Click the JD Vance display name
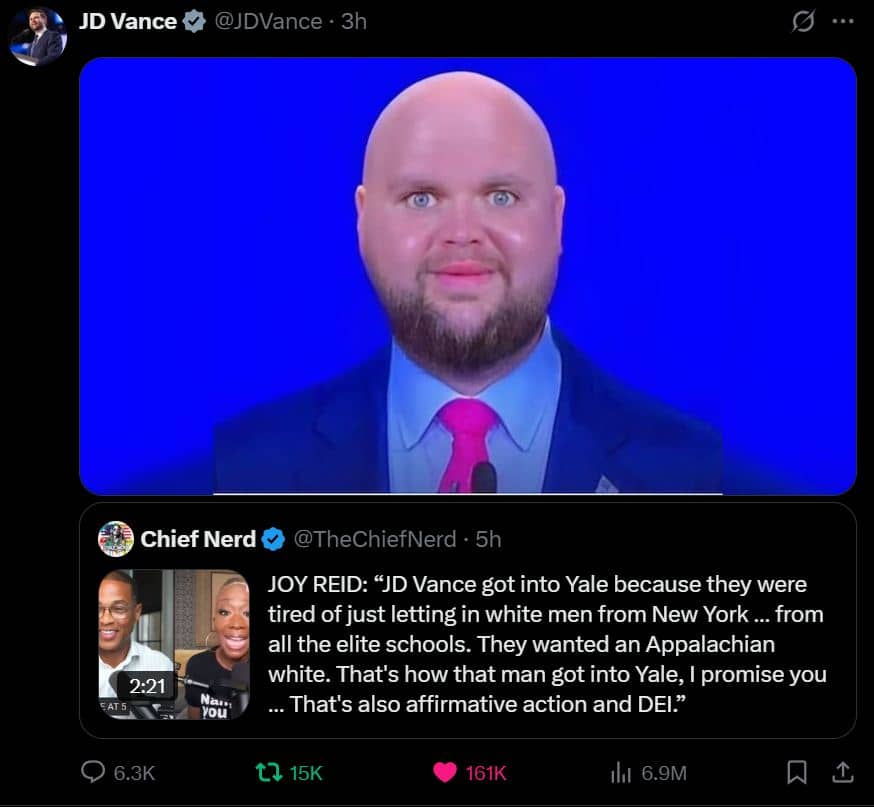 click(x=128, y=21)
